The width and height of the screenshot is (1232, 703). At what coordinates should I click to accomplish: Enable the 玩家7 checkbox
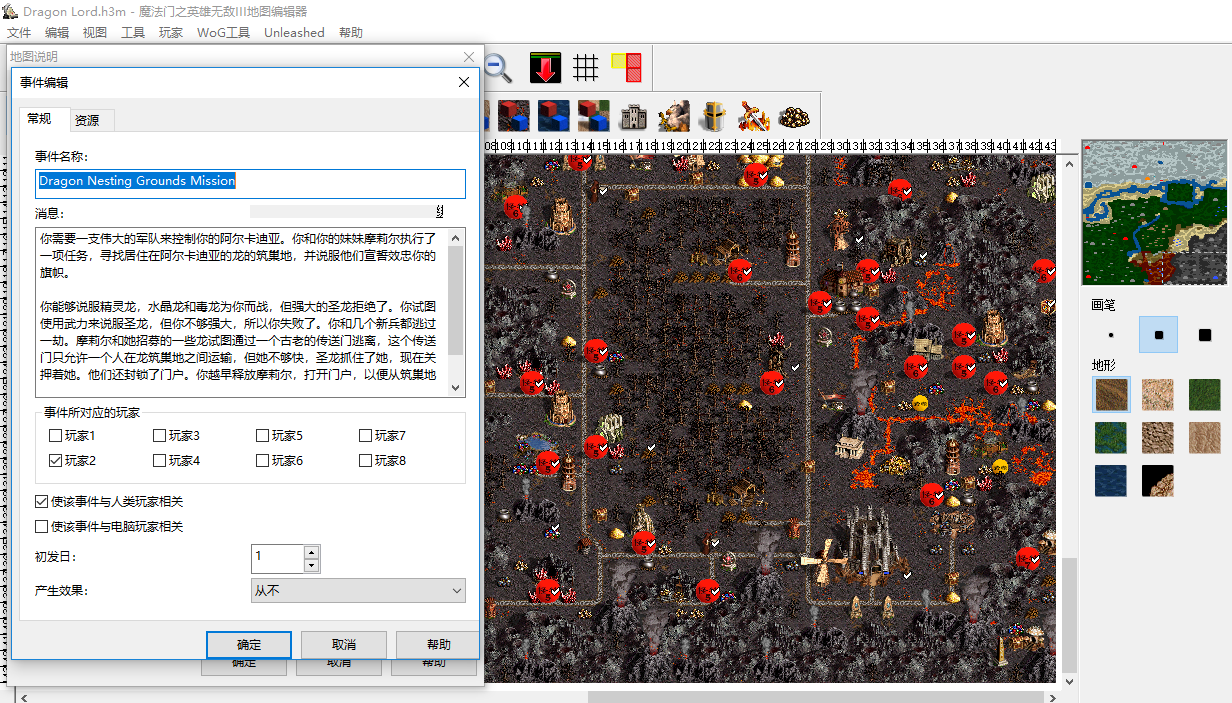[x=366, y=436]
